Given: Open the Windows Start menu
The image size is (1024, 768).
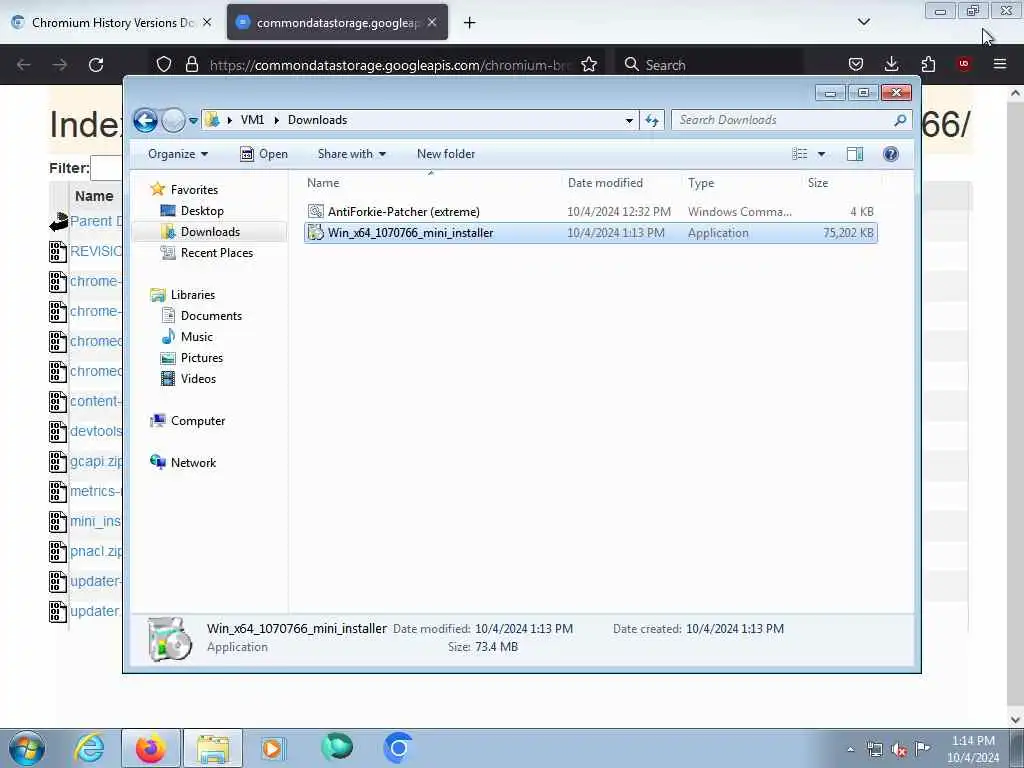Looking at the screenshot, I should [27, 748].
